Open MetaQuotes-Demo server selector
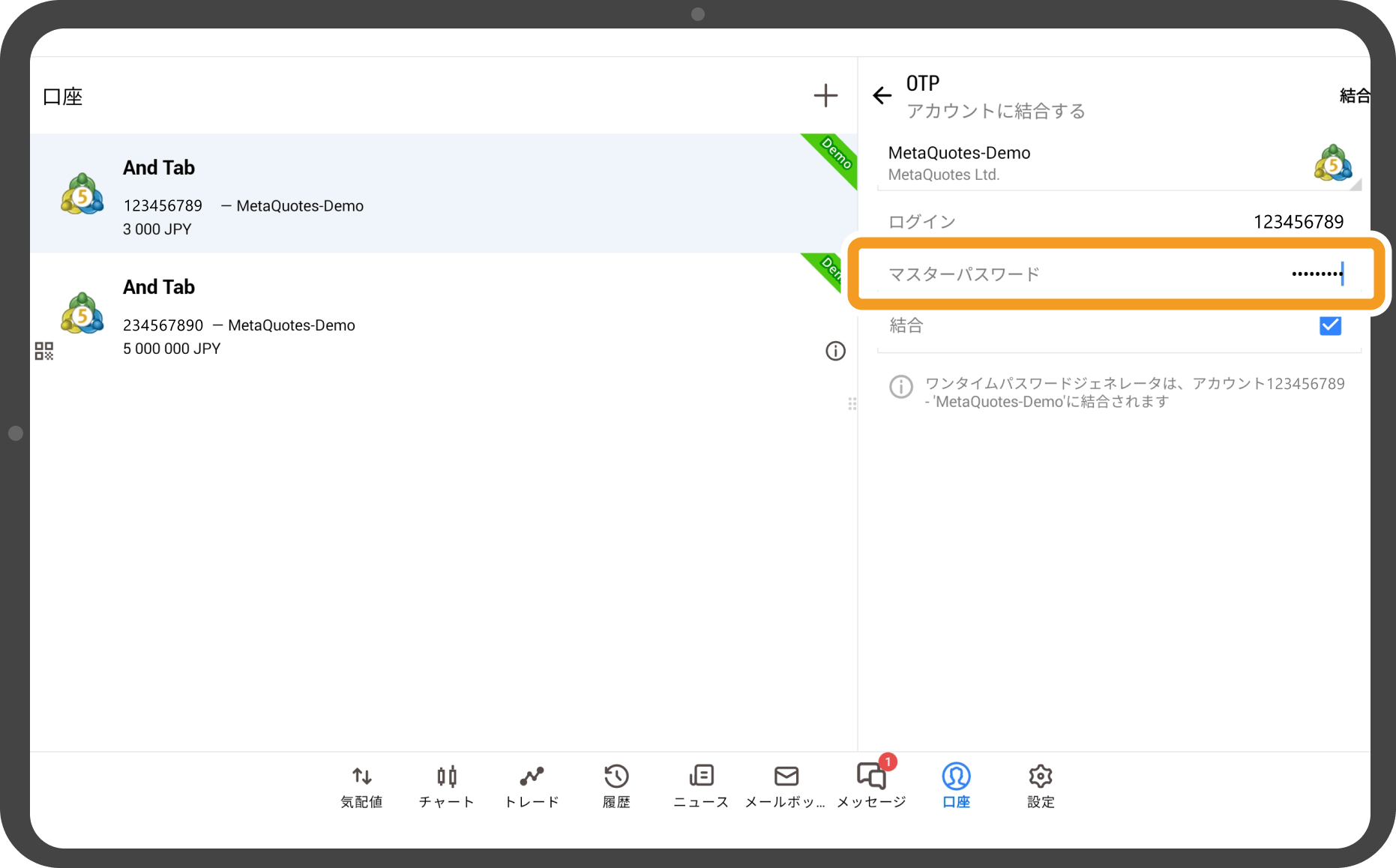The width and height of the screenshot is (1396, 868). click(1119, 163)
